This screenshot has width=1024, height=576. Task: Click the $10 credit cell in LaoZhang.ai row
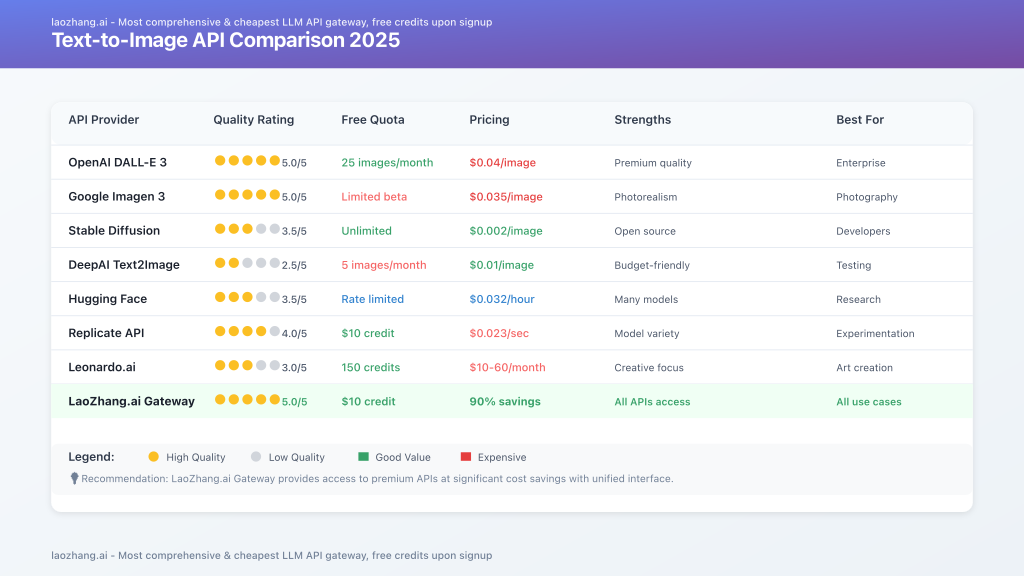click(x=368, y=401)
